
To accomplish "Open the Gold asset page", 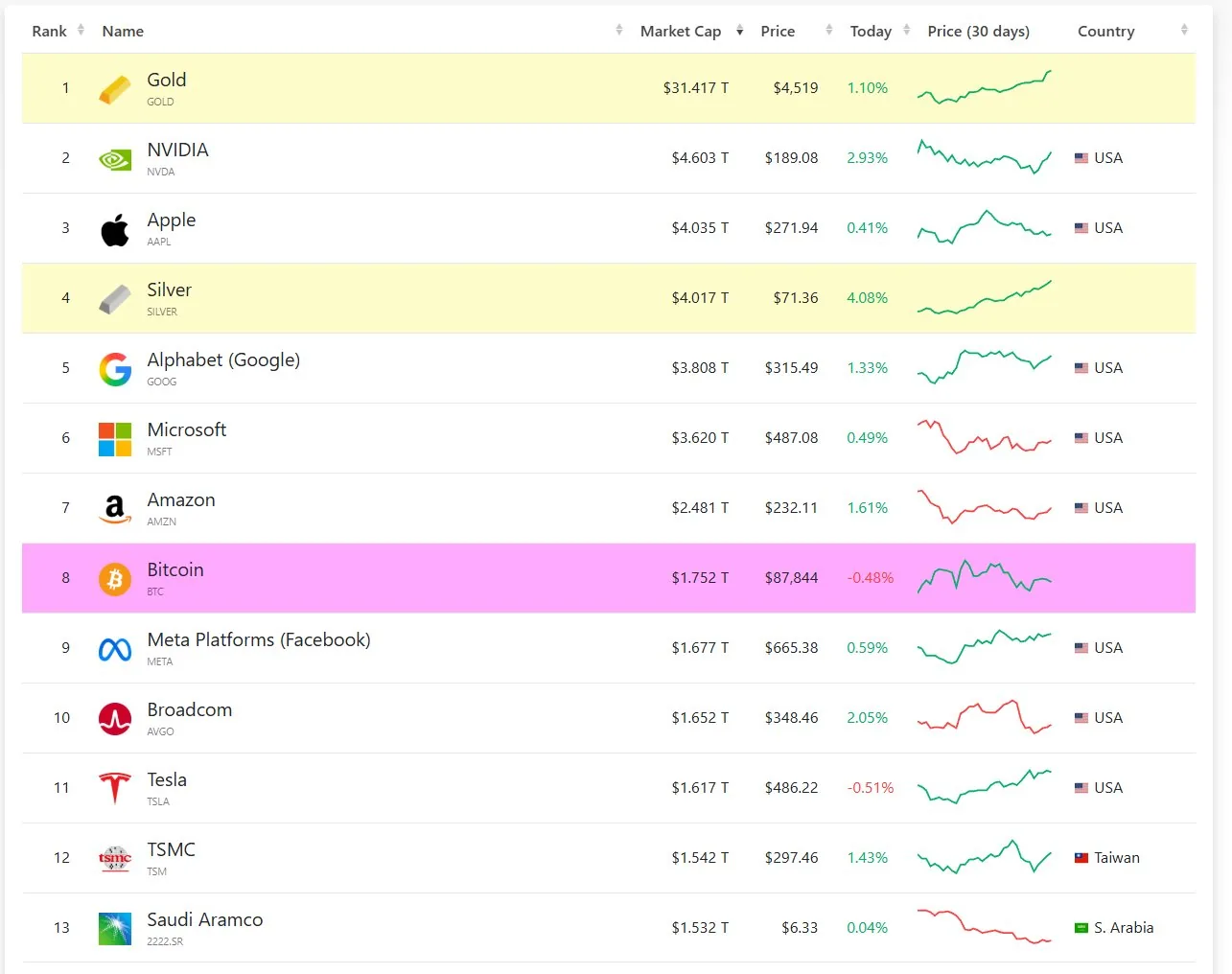I will pyautogui.click(x=167, y=81).
